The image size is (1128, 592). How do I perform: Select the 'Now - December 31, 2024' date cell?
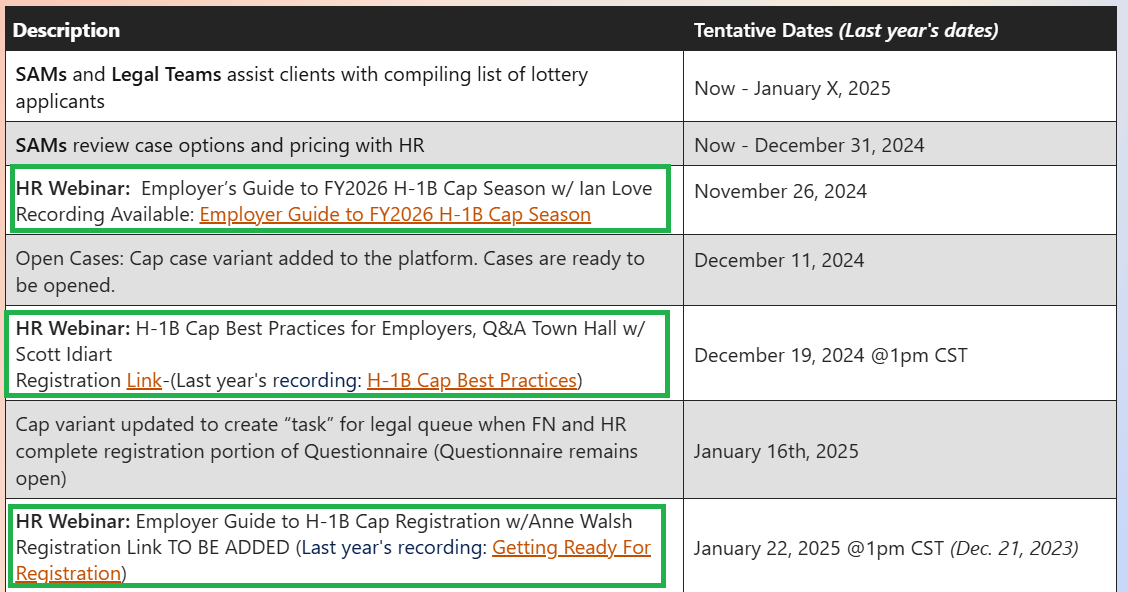pos(900,145)
